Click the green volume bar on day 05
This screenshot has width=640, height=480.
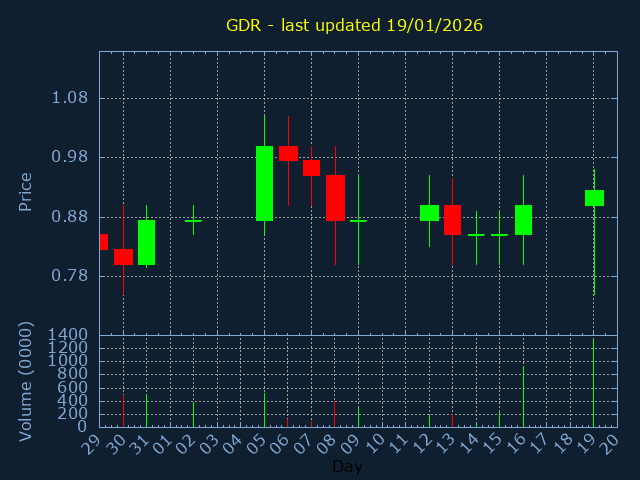[264, 410]
